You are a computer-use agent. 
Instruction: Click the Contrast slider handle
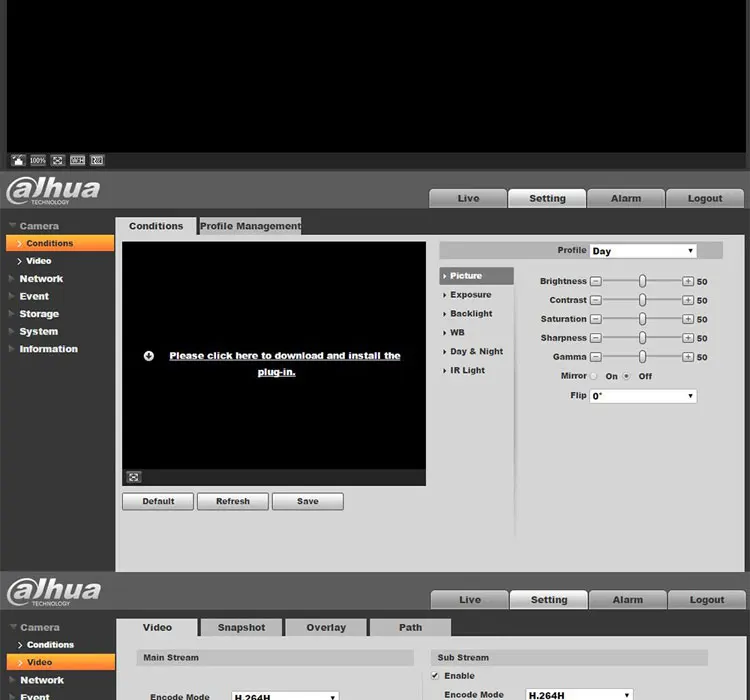642,300
